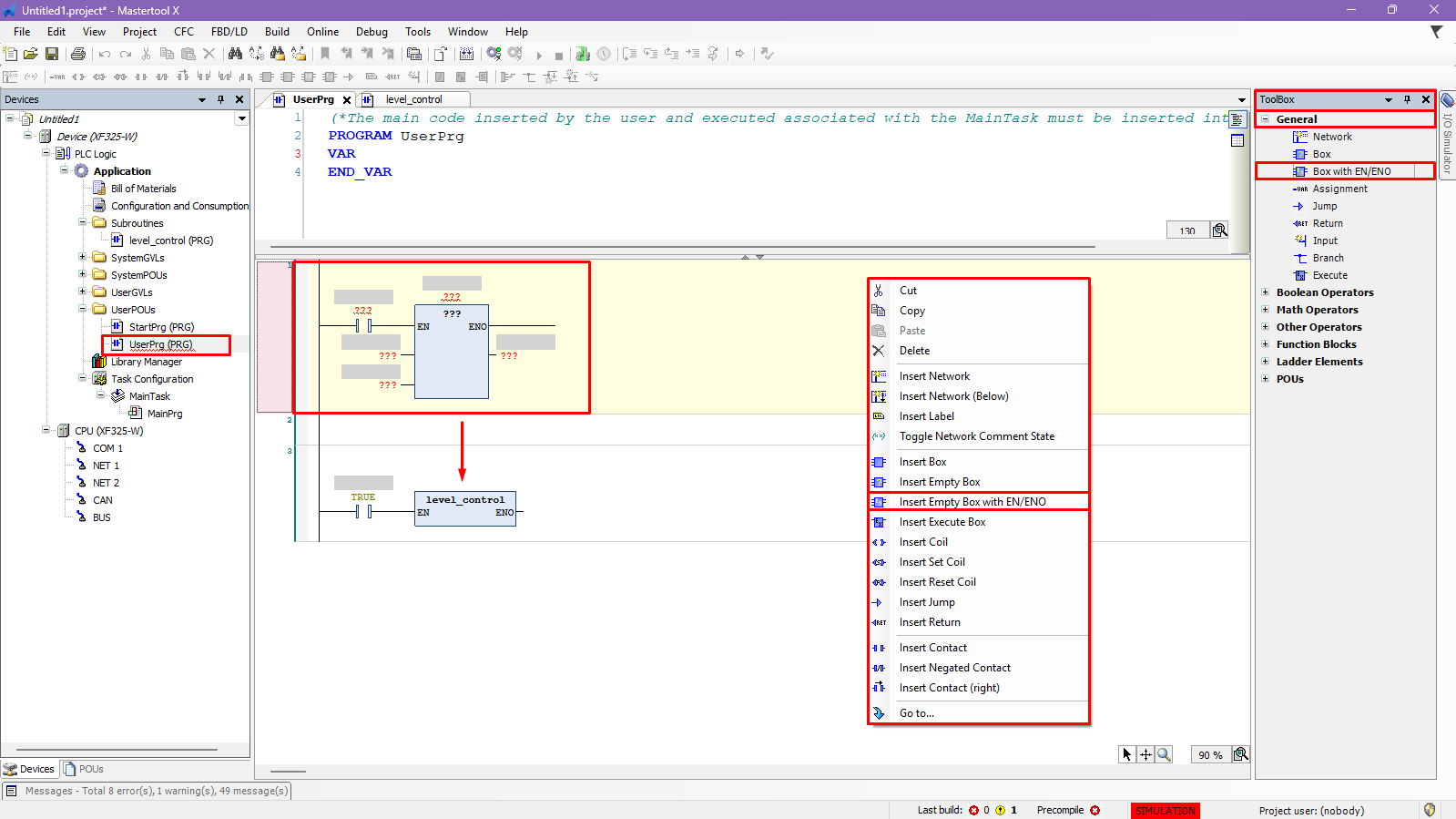This screenshot has width=1456, height=819.
Task: Click the 90 % zoom level field
Action: (x=1210, y=755)
